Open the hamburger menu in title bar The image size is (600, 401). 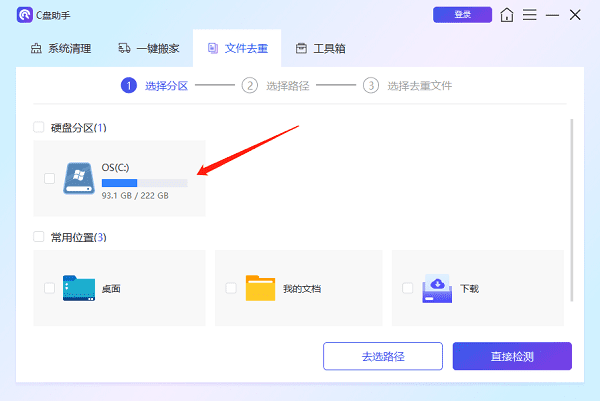530,15
